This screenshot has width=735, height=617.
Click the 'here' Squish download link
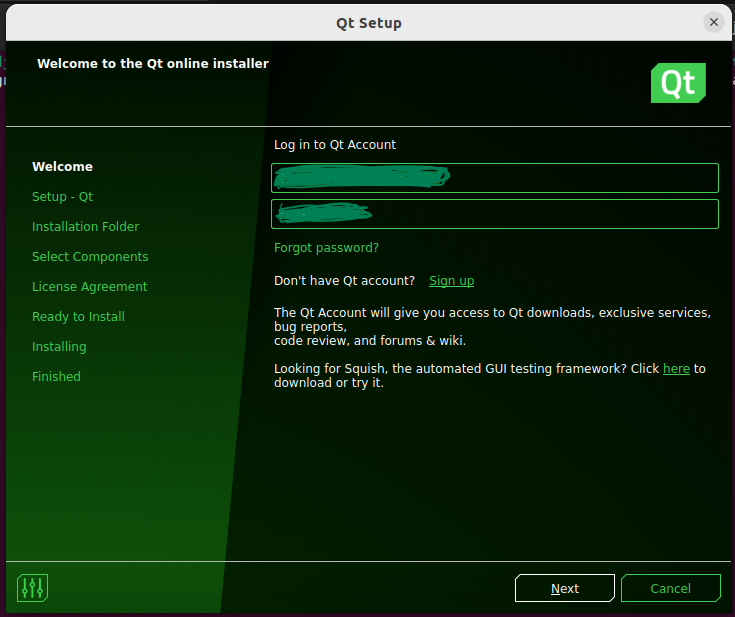(x=676, y=369)
